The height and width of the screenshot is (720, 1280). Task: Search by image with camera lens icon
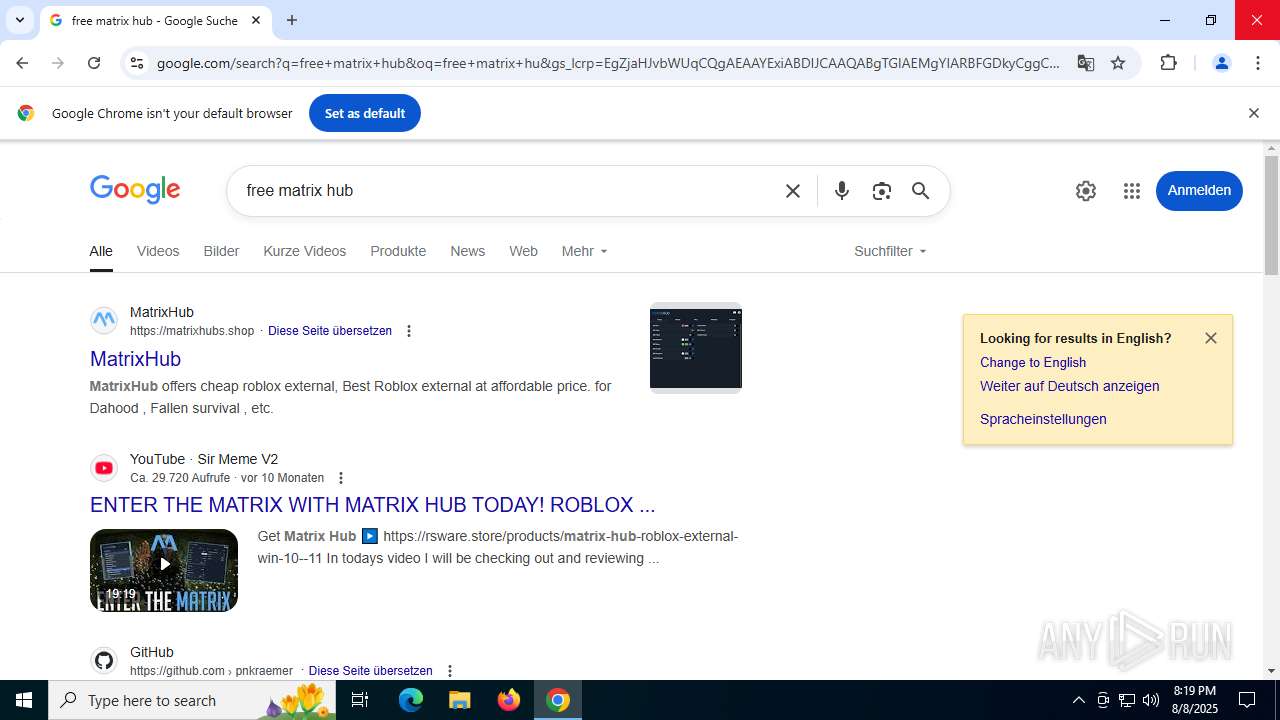point(881,191)
